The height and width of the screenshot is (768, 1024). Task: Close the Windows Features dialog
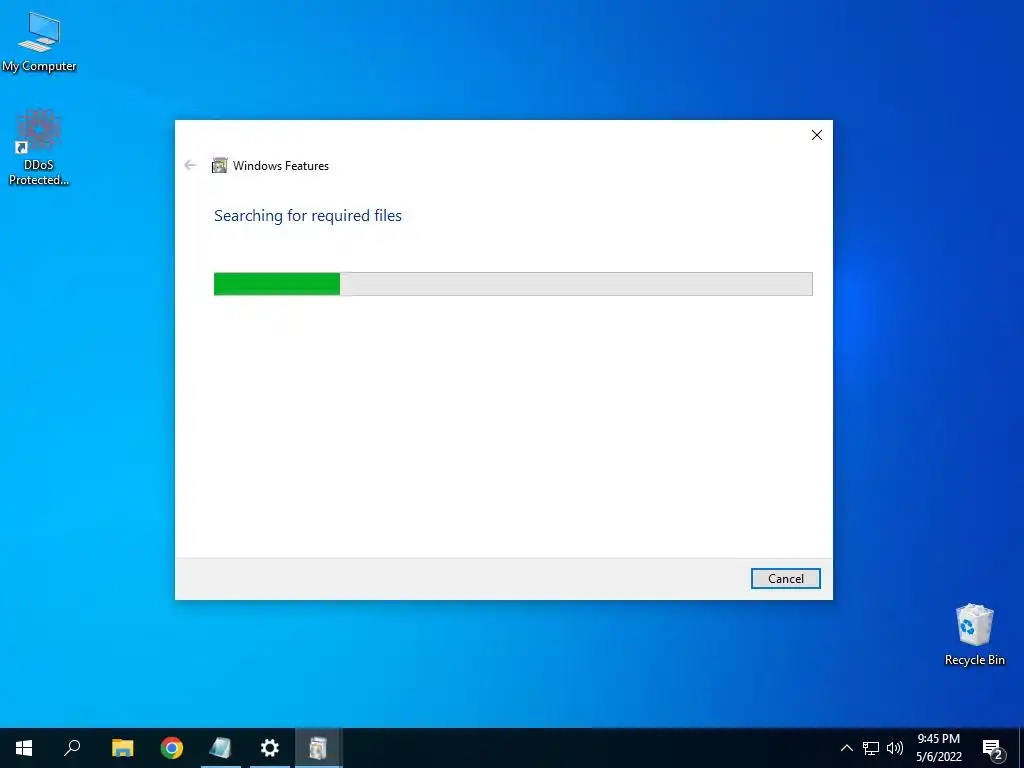pos(816,135)
